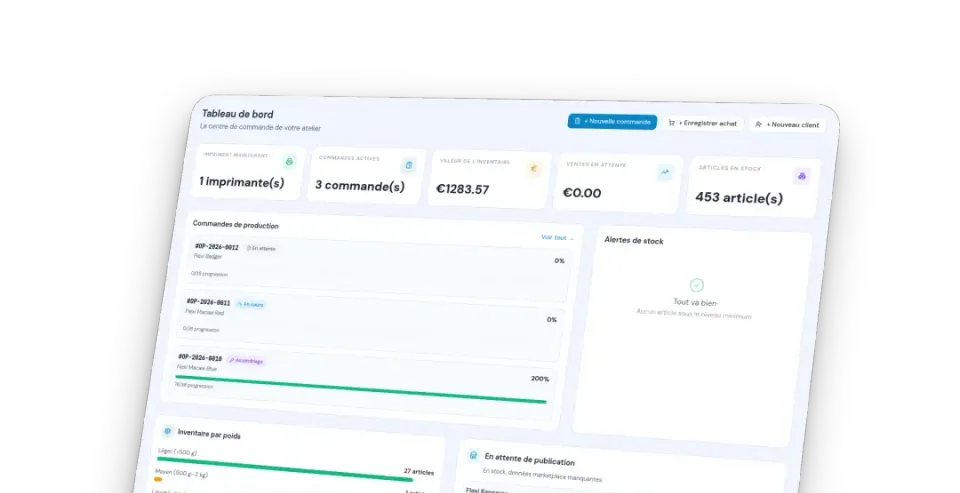The width and height of the screenshot is (960, 493).
Task: Click the Léger (<500 g) inventory bar
Action: pos(285,469)
